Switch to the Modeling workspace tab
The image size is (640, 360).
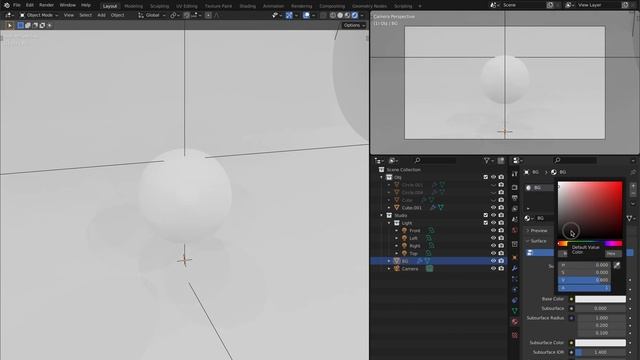pos(133,6)
